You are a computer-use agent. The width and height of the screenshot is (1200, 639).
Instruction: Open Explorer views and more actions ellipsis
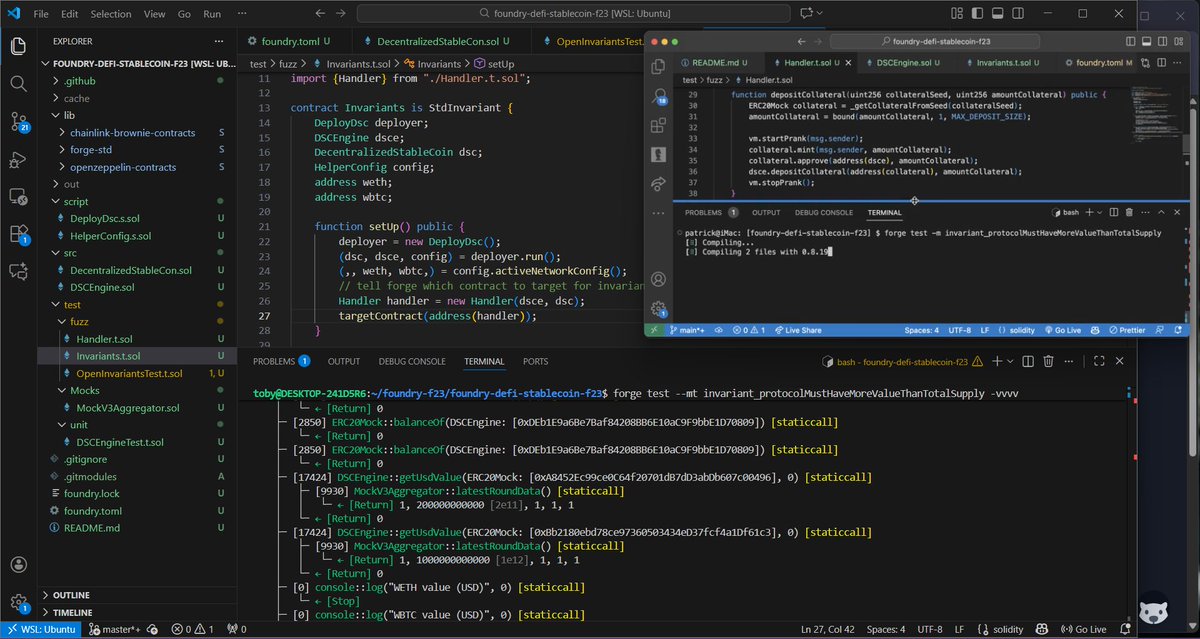click(x=219, y=41)
